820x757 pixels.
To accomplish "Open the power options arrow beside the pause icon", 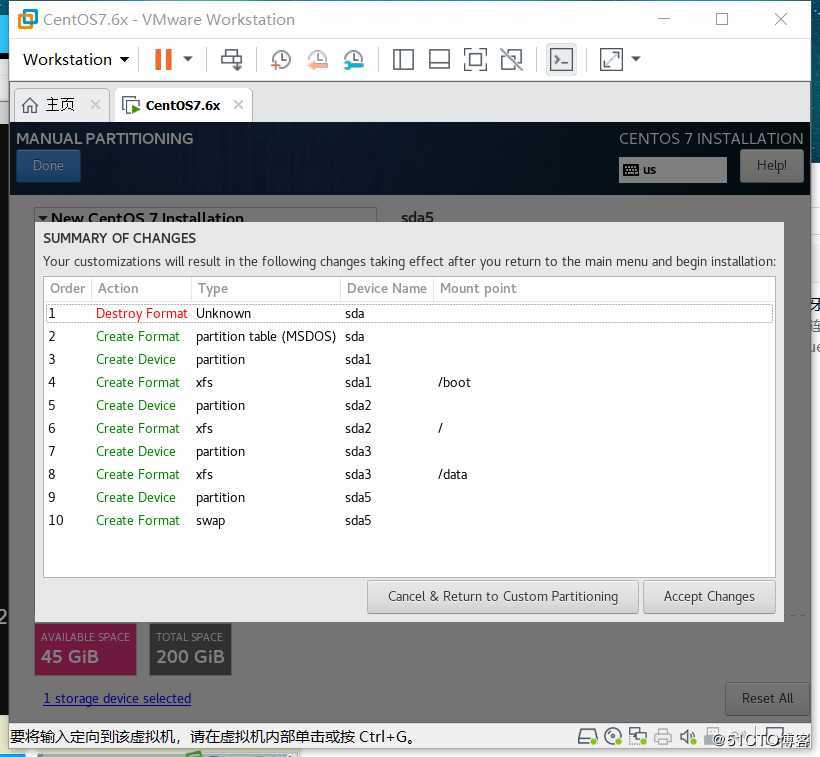I will (x=188, y=59).
